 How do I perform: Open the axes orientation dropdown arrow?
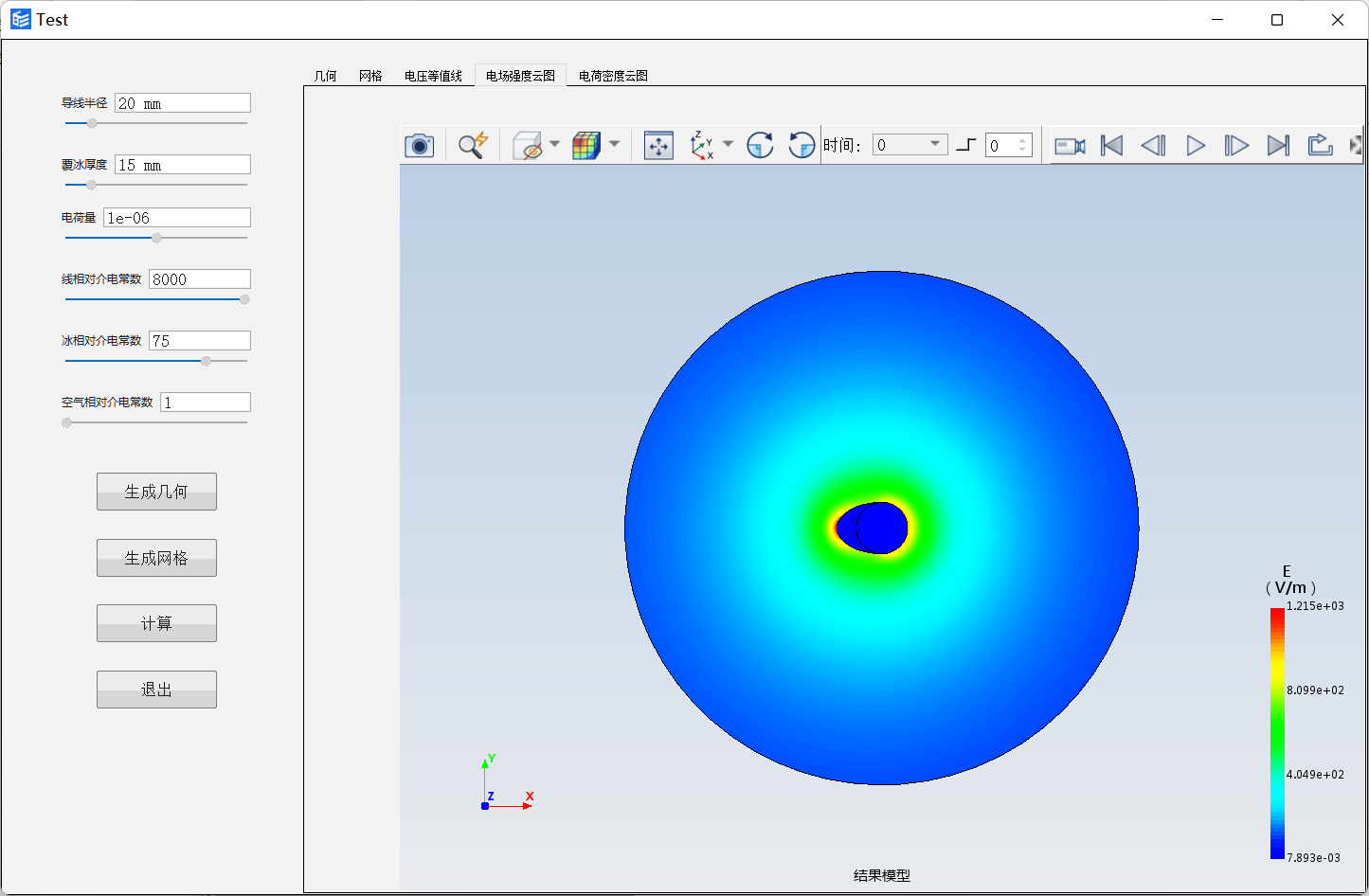click(728, 144)
